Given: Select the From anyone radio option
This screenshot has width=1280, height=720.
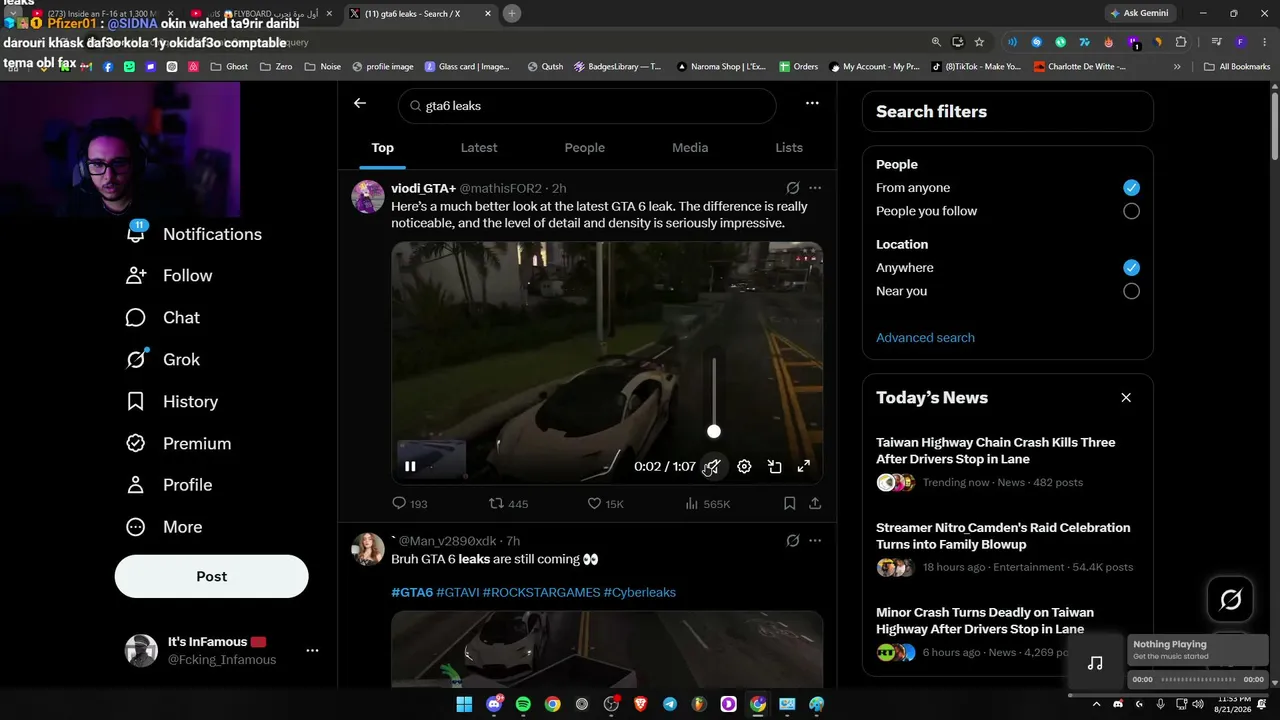Looking at the screenshot, I should click(x=1131, y=188).
